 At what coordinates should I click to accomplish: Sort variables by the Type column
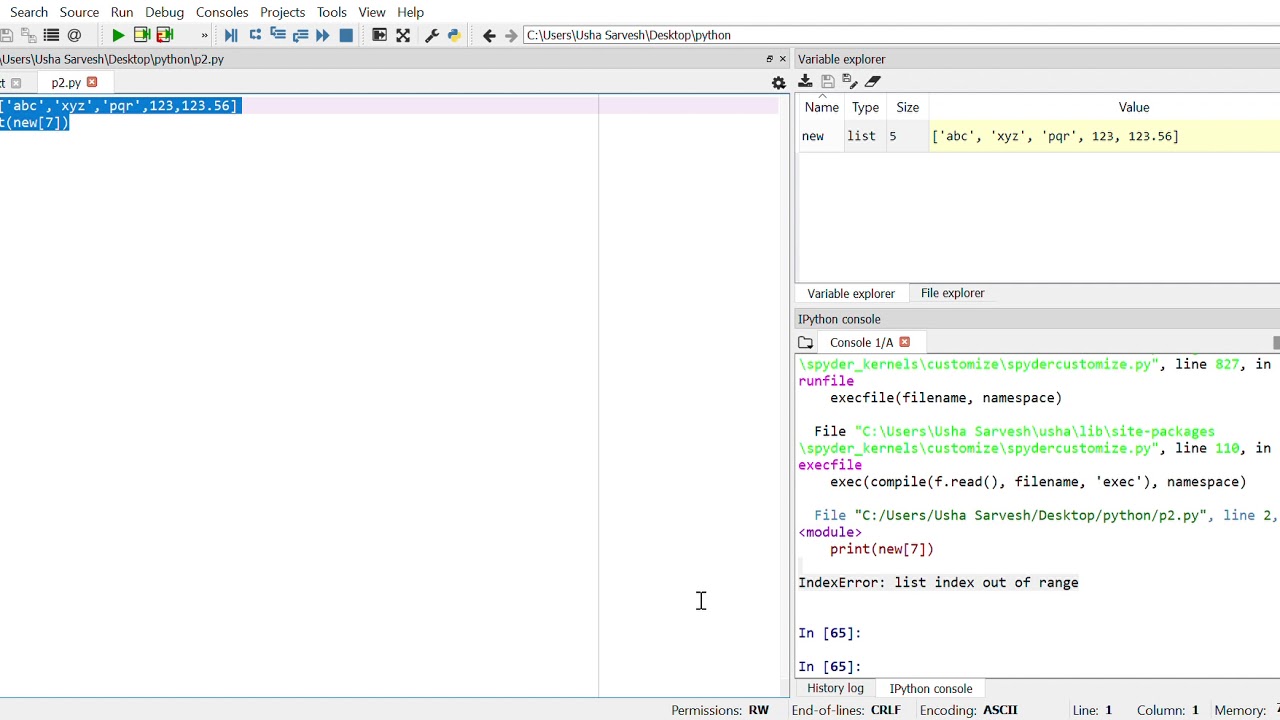click(865, 107)
